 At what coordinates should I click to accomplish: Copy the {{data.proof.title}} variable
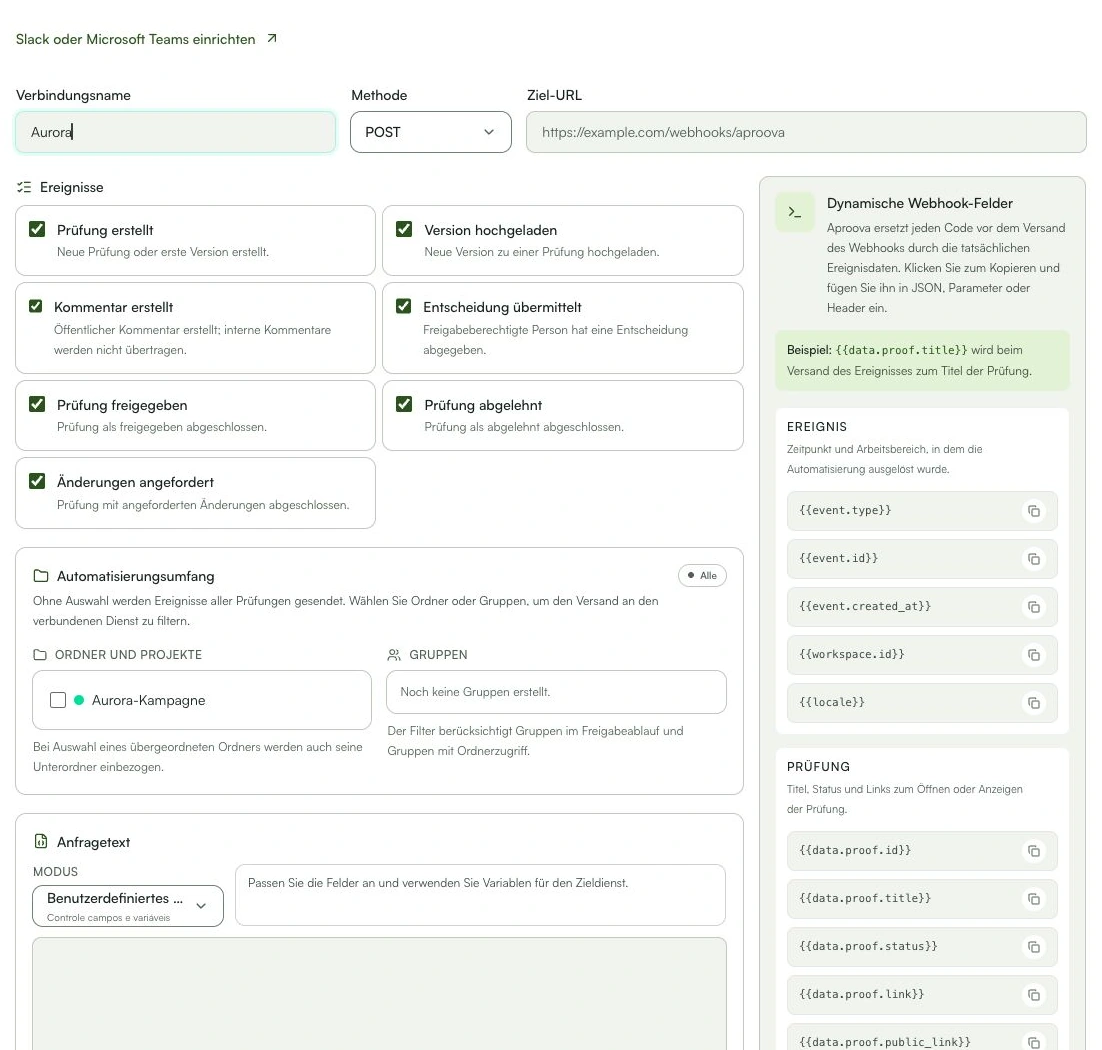(1033, 899)
